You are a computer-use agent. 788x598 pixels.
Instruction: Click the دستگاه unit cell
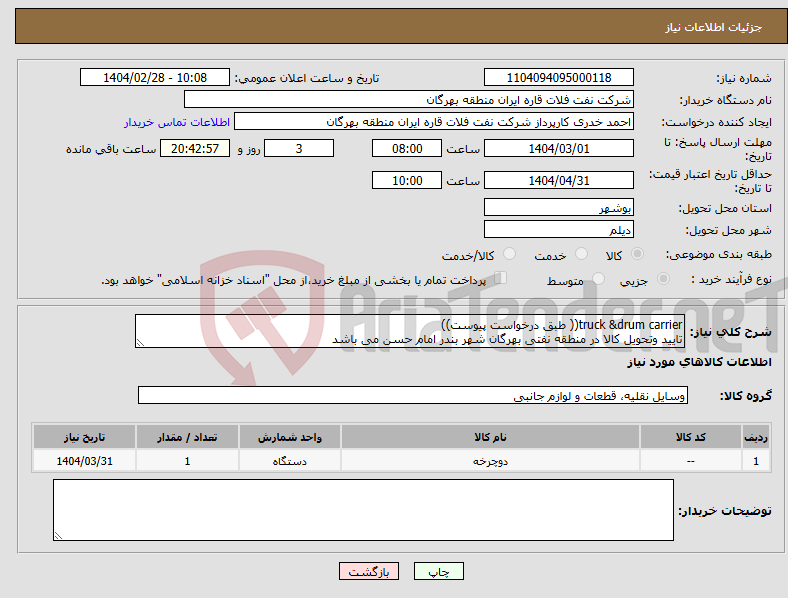[x=290, y=461]
